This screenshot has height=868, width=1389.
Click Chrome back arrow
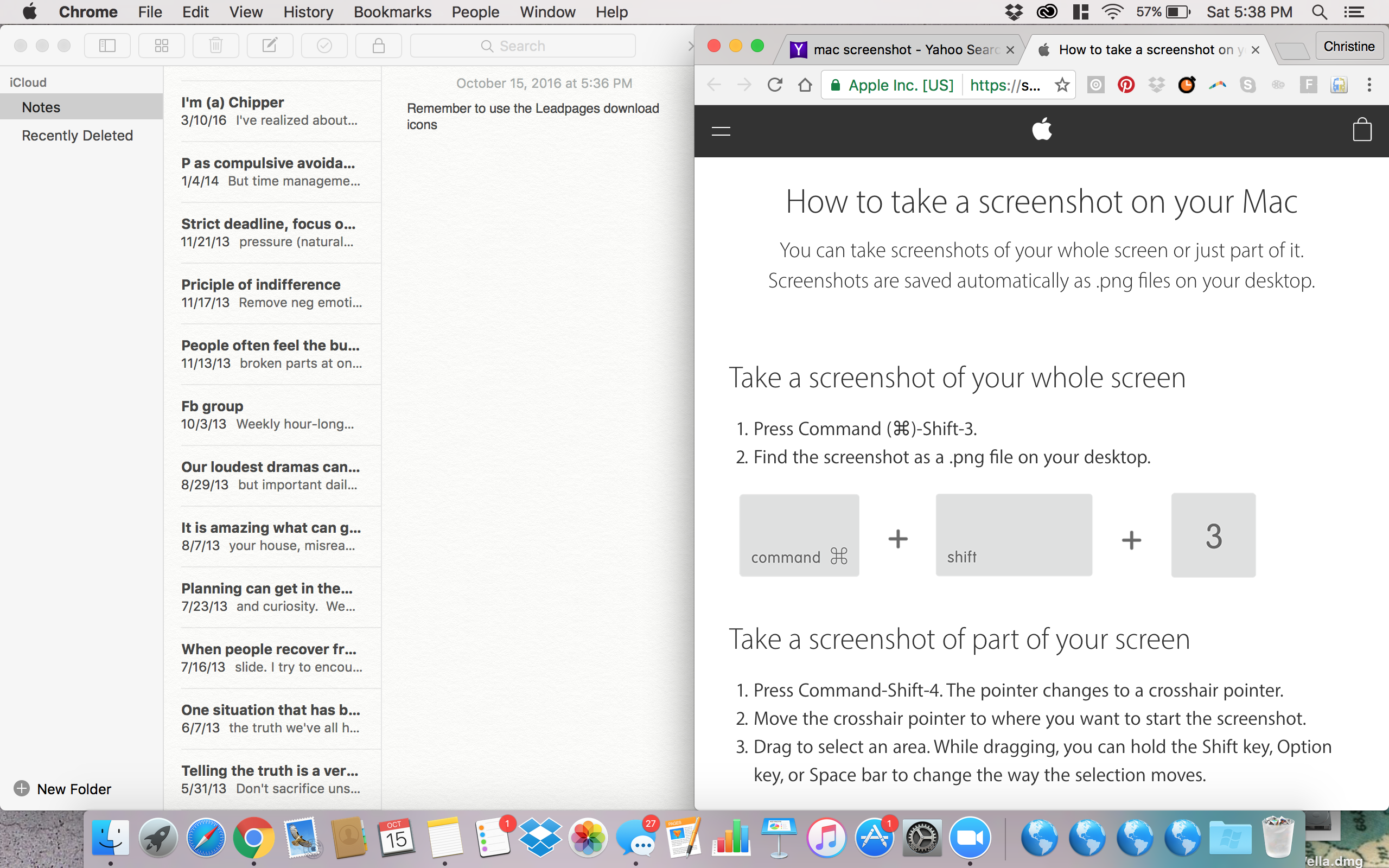[x=714, y=85]
